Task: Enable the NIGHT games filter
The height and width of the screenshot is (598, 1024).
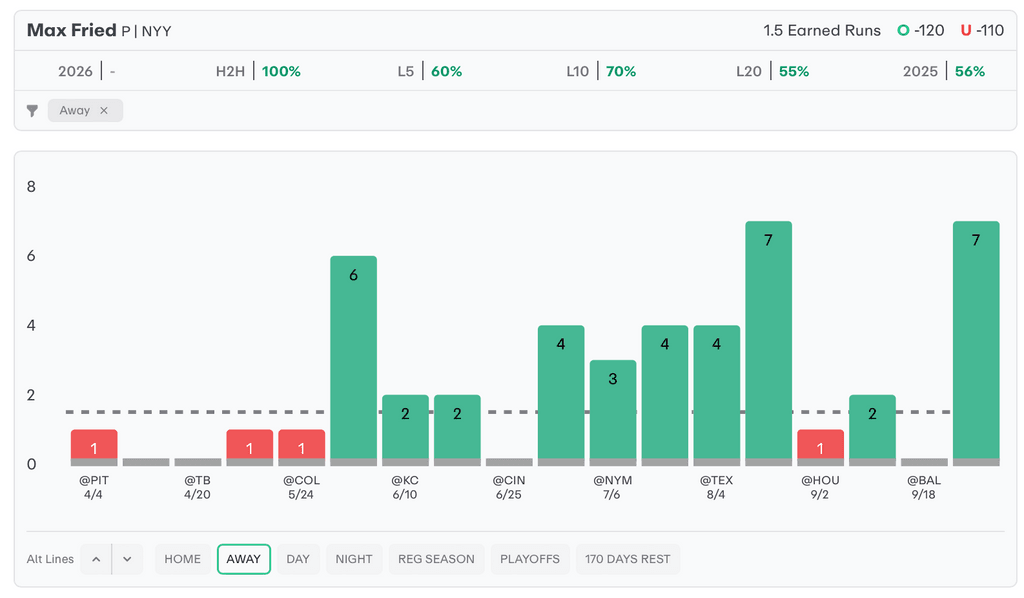Action: click(x=354, y=559)
